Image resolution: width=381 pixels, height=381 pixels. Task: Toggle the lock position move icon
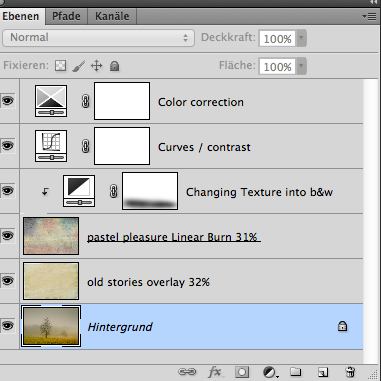click(x=96, y=66)
